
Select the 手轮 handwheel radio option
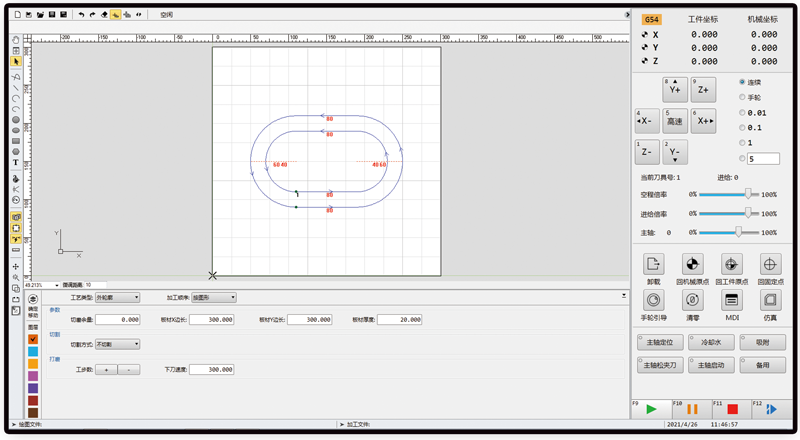coord(742,97)
